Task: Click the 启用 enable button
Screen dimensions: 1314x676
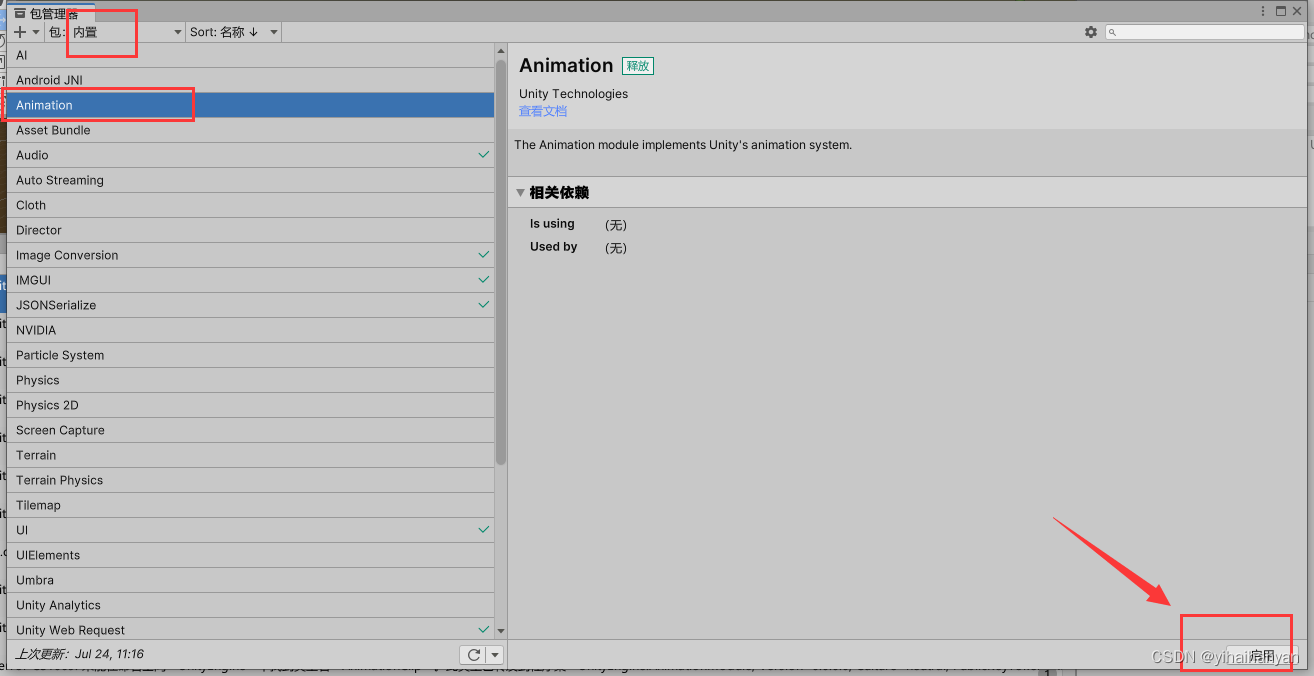Action: point(1264,656)
